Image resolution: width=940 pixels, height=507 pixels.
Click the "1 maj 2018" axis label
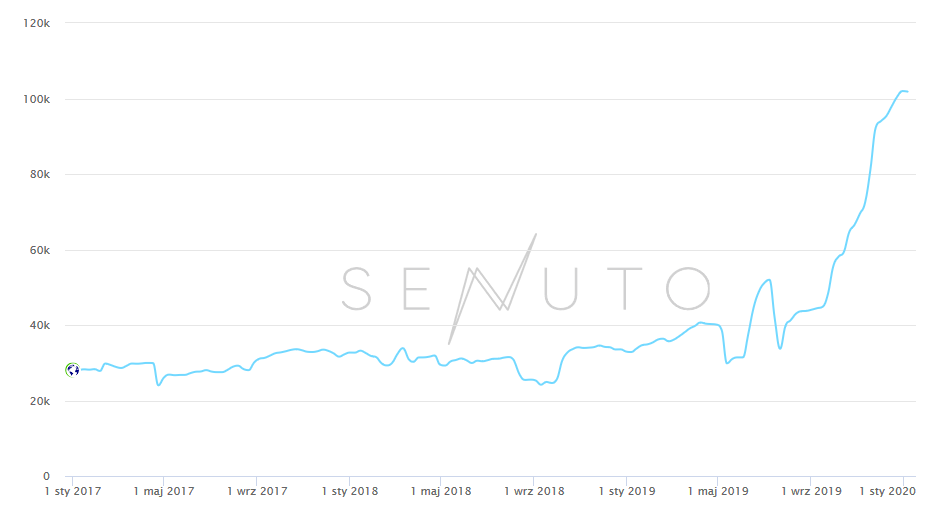[441, 492]
